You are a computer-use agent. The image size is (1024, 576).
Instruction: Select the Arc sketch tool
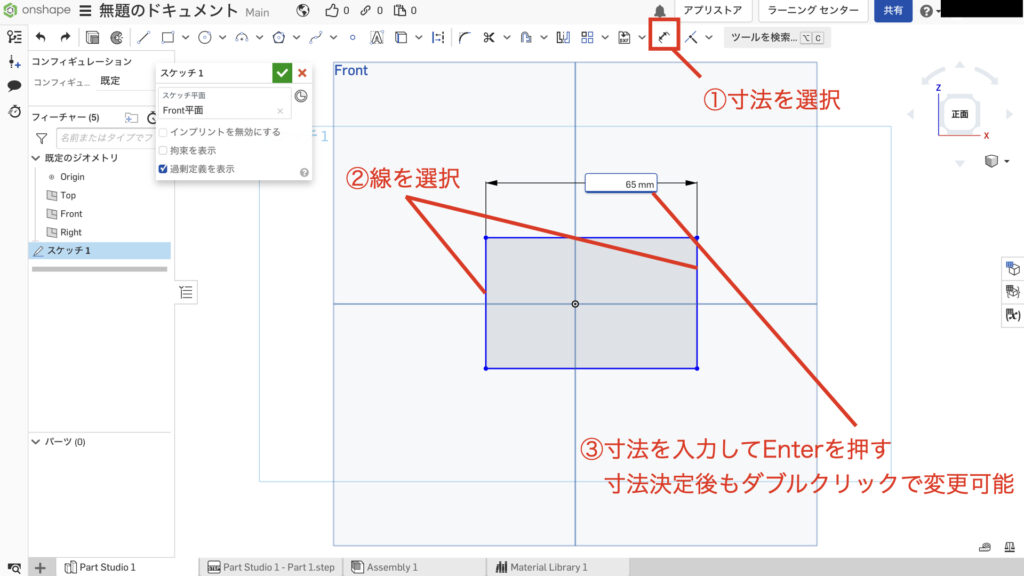coord(242,37)
